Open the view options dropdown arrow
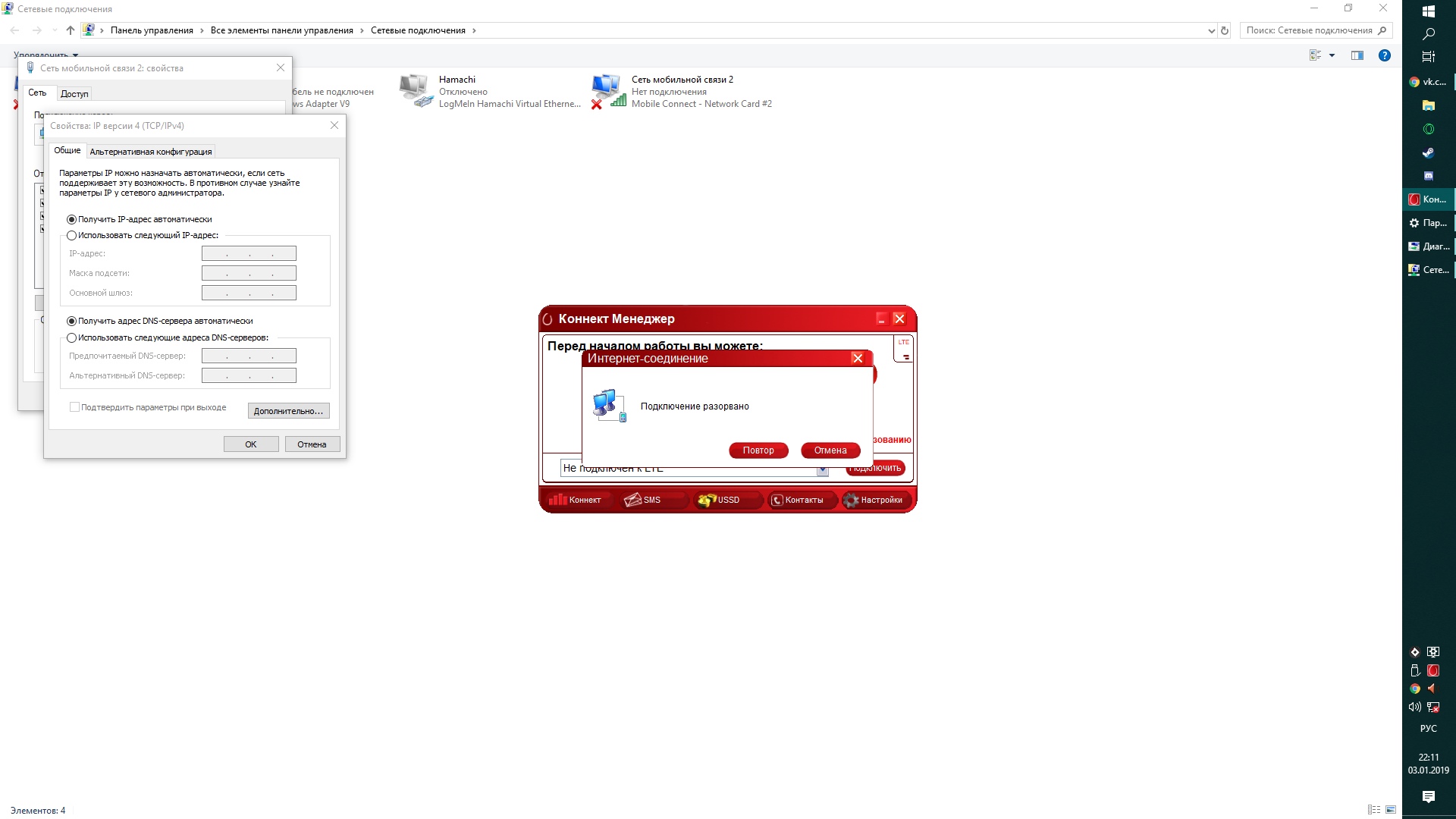The image size is (1456, 819). [1332, 55]
